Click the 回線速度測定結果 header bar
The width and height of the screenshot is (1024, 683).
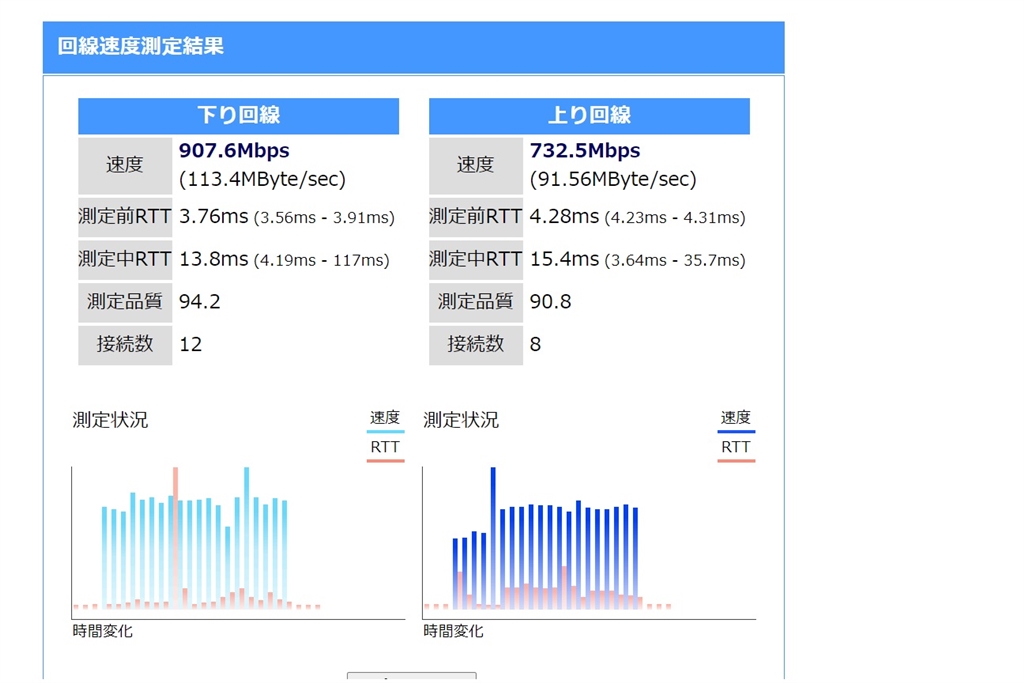pyautogui.click(x=413, y=47)
